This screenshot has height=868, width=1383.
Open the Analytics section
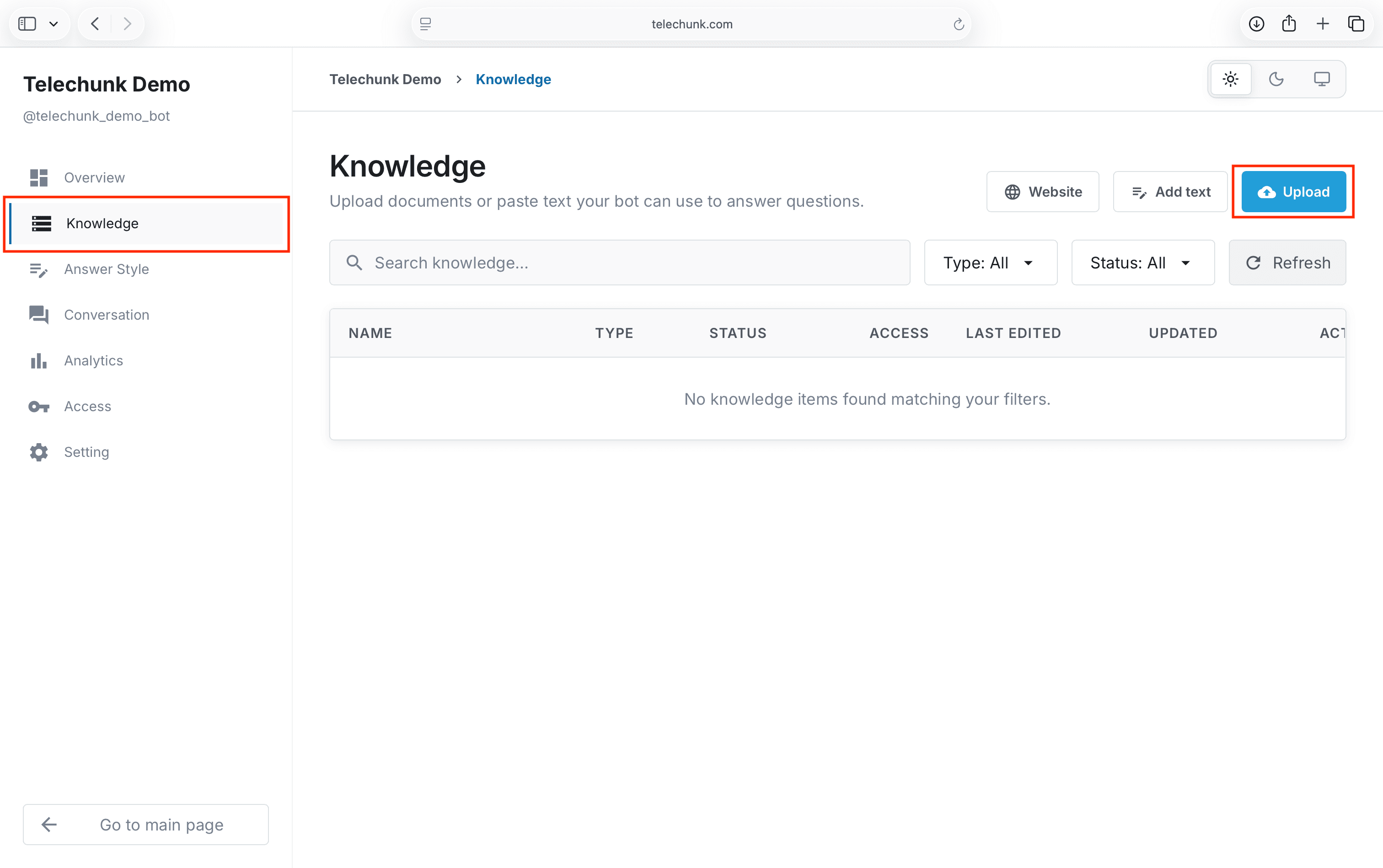(x=146, y=360)
